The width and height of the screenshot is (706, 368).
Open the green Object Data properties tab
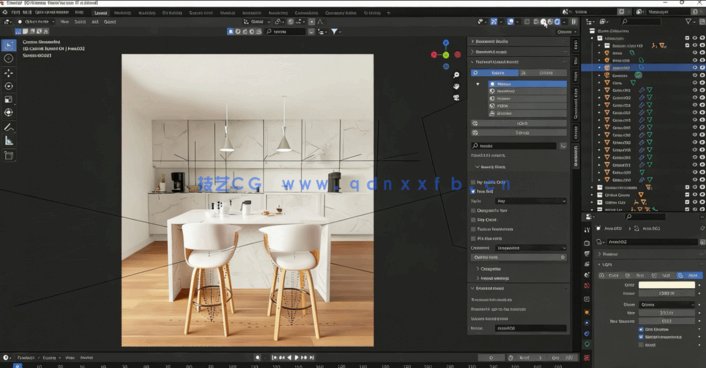click(x=587, y=344)
